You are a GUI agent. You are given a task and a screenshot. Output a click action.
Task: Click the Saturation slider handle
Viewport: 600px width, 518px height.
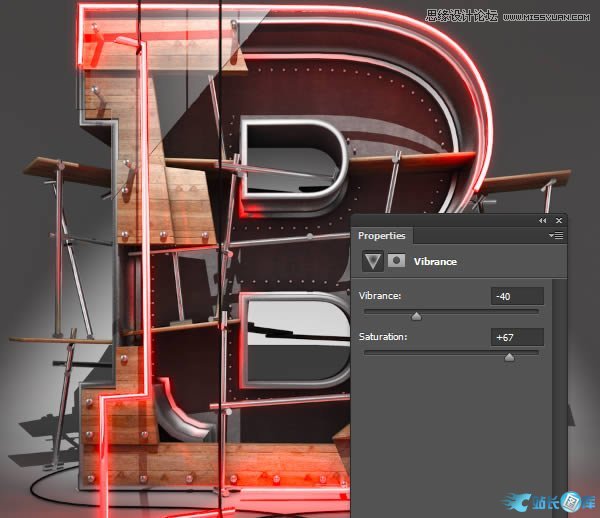[x=509, y=356]
